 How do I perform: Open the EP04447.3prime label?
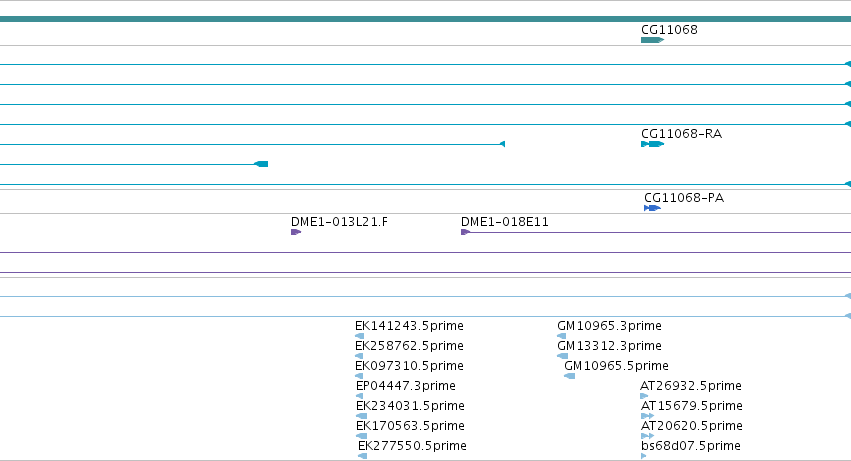click(x=406, y=386)
